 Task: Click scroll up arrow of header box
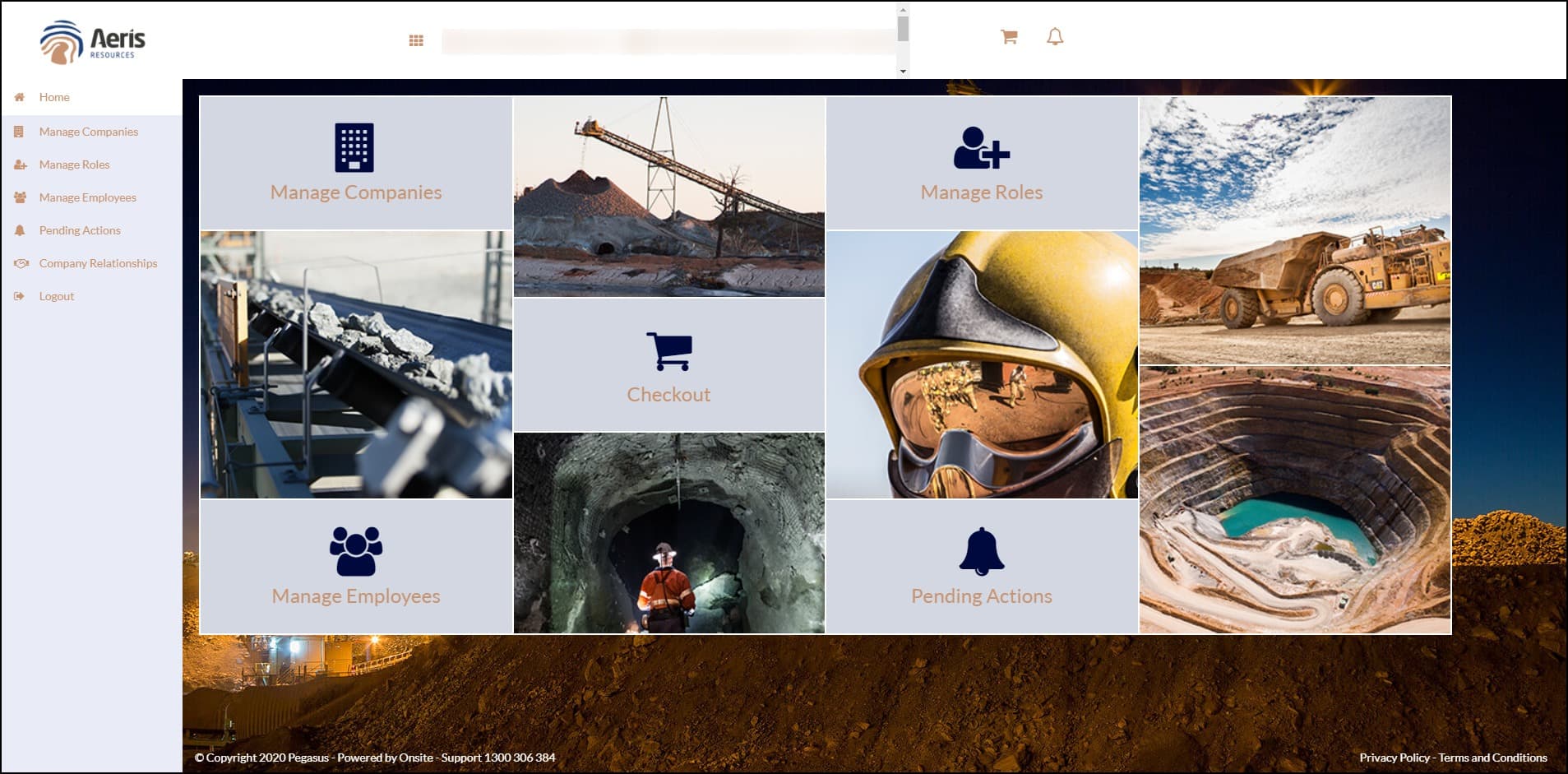[903, 11]
